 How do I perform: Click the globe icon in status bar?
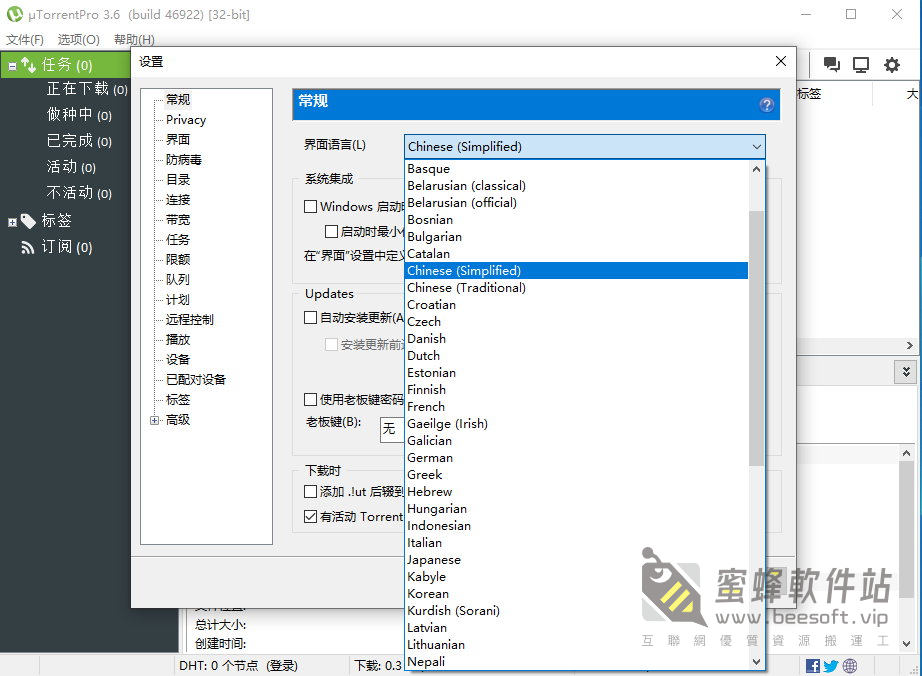(x=850, y=666)
